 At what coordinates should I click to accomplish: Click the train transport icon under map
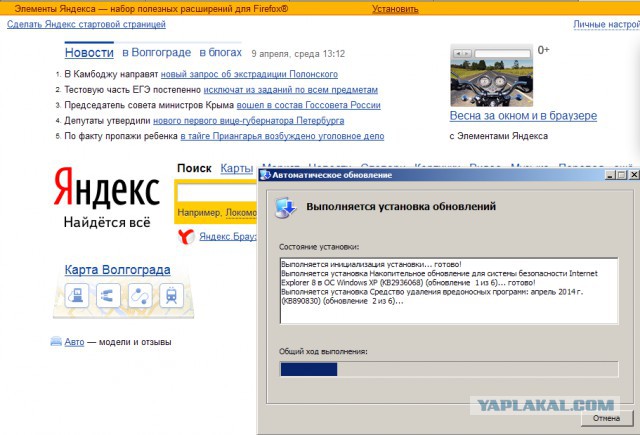coord(171,295)
